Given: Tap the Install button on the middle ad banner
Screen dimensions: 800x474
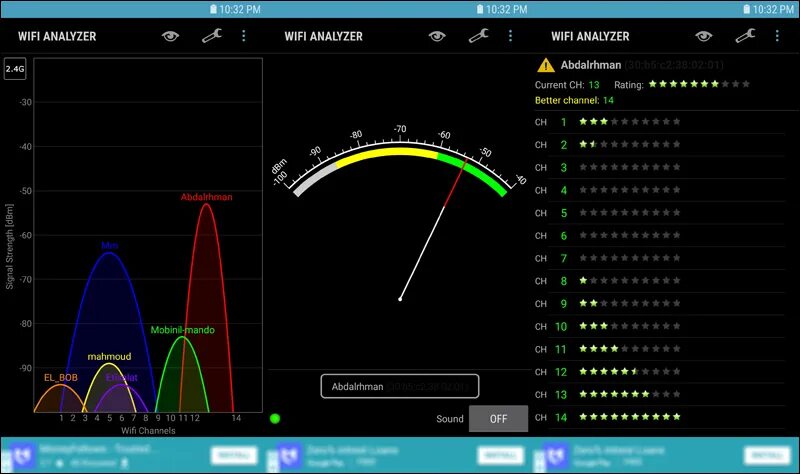Looking at the screenshot, I should 501,455.
